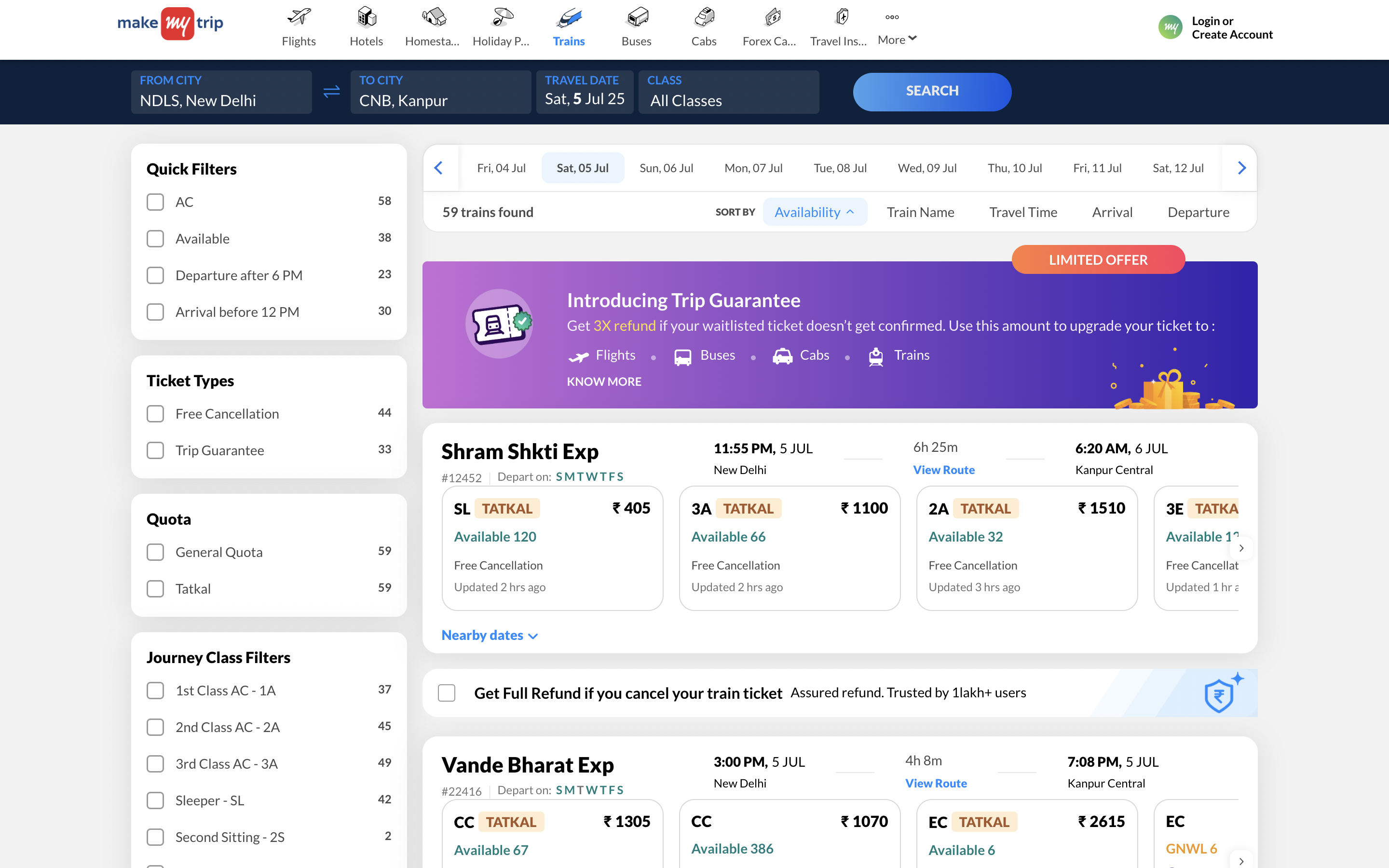Select Tatkal quota checkbox

click(x=155, y=589)
